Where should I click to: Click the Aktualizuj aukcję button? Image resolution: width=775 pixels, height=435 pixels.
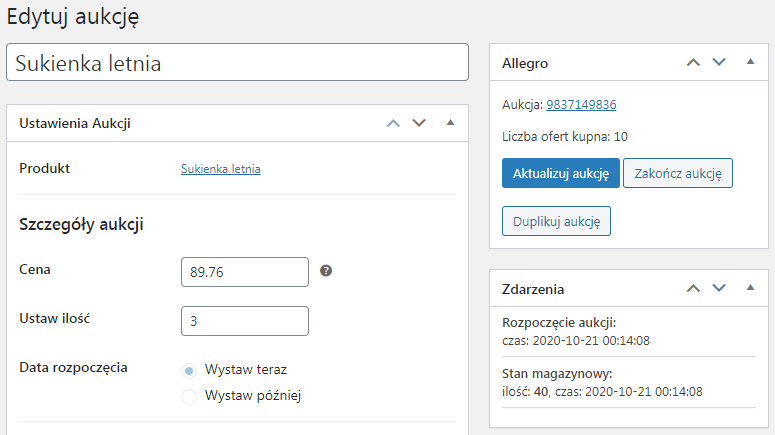(x=560, y=173)
